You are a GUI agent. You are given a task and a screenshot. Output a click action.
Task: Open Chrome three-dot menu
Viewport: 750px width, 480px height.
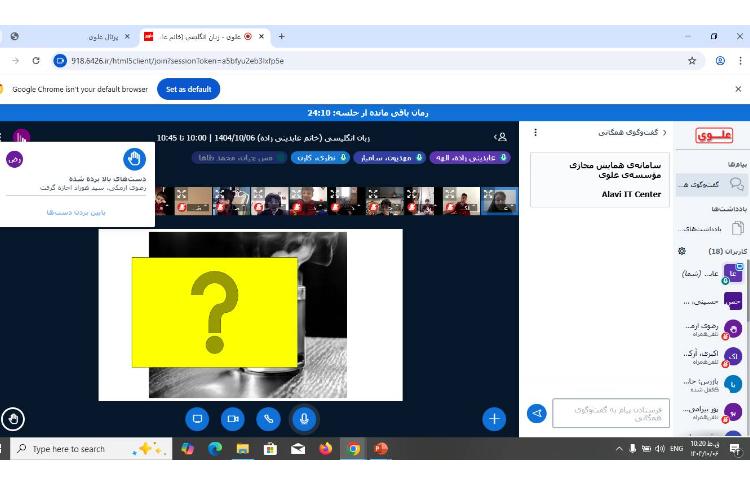740,61
